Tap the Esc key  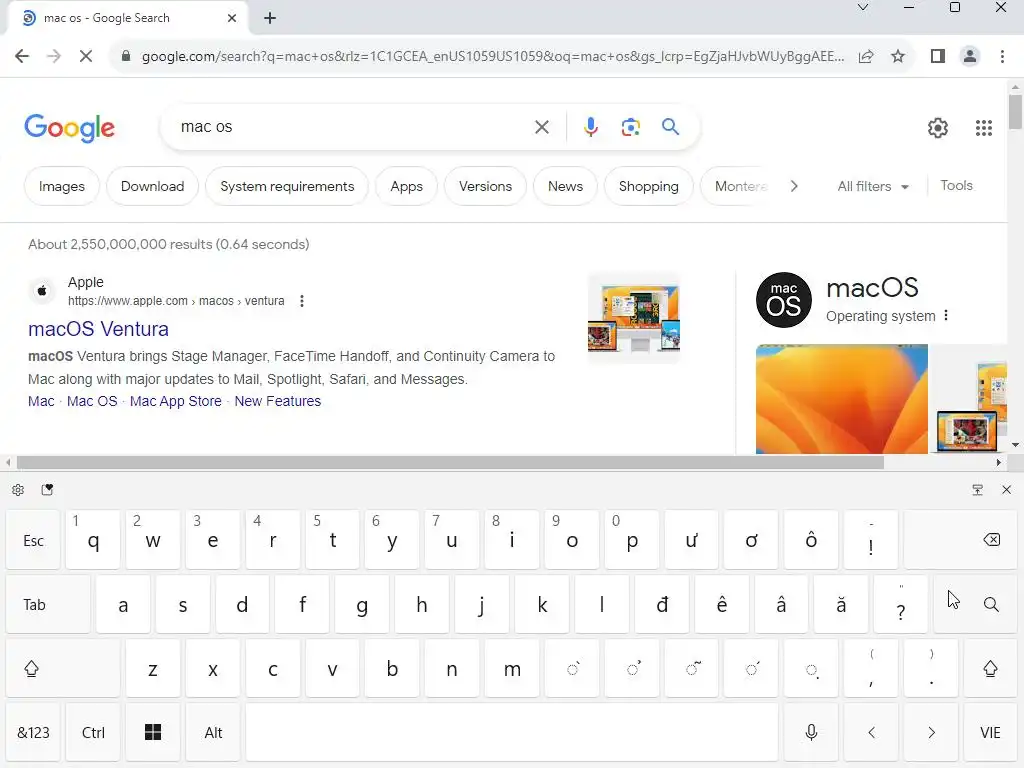pos(33,539)
